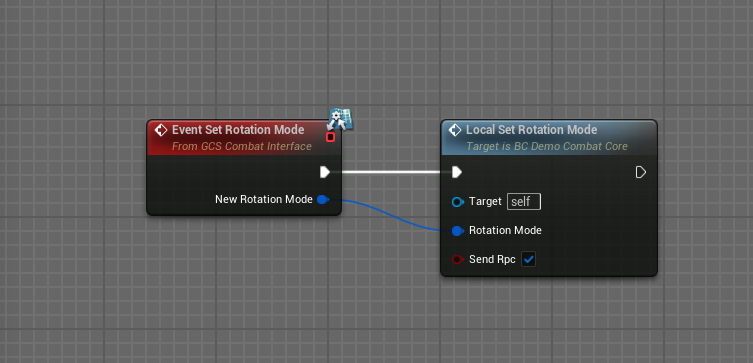Click the 'From GCS Combat Interface' subtitle
Image resolution: width=753 pixels, height=363 pixels.
tap(242, 146)
